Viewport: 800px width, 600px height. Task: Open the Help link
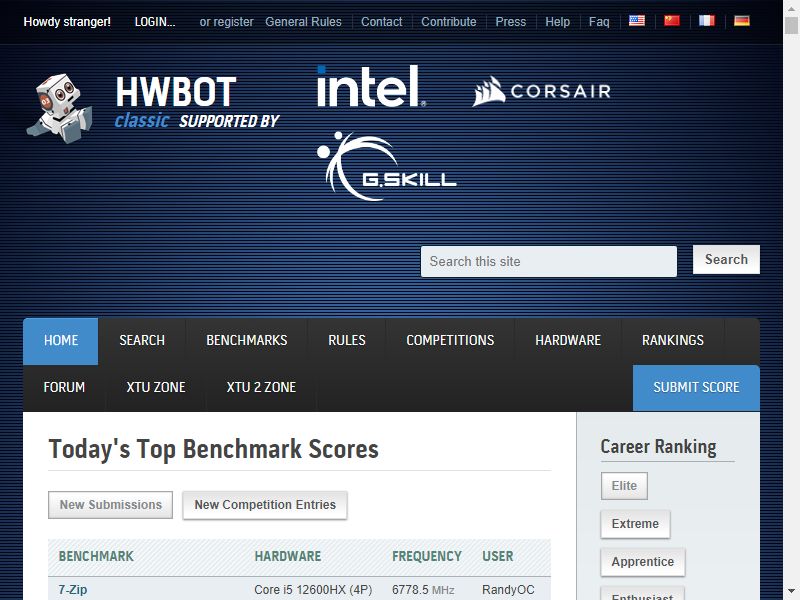[557, 22]
